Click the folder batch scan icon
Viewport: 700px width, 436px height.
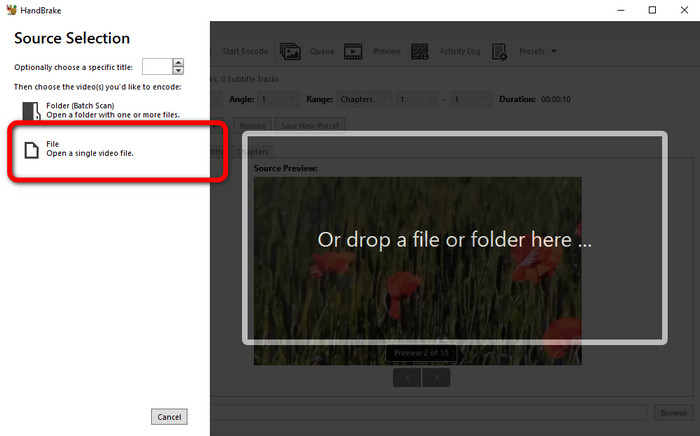31,111
